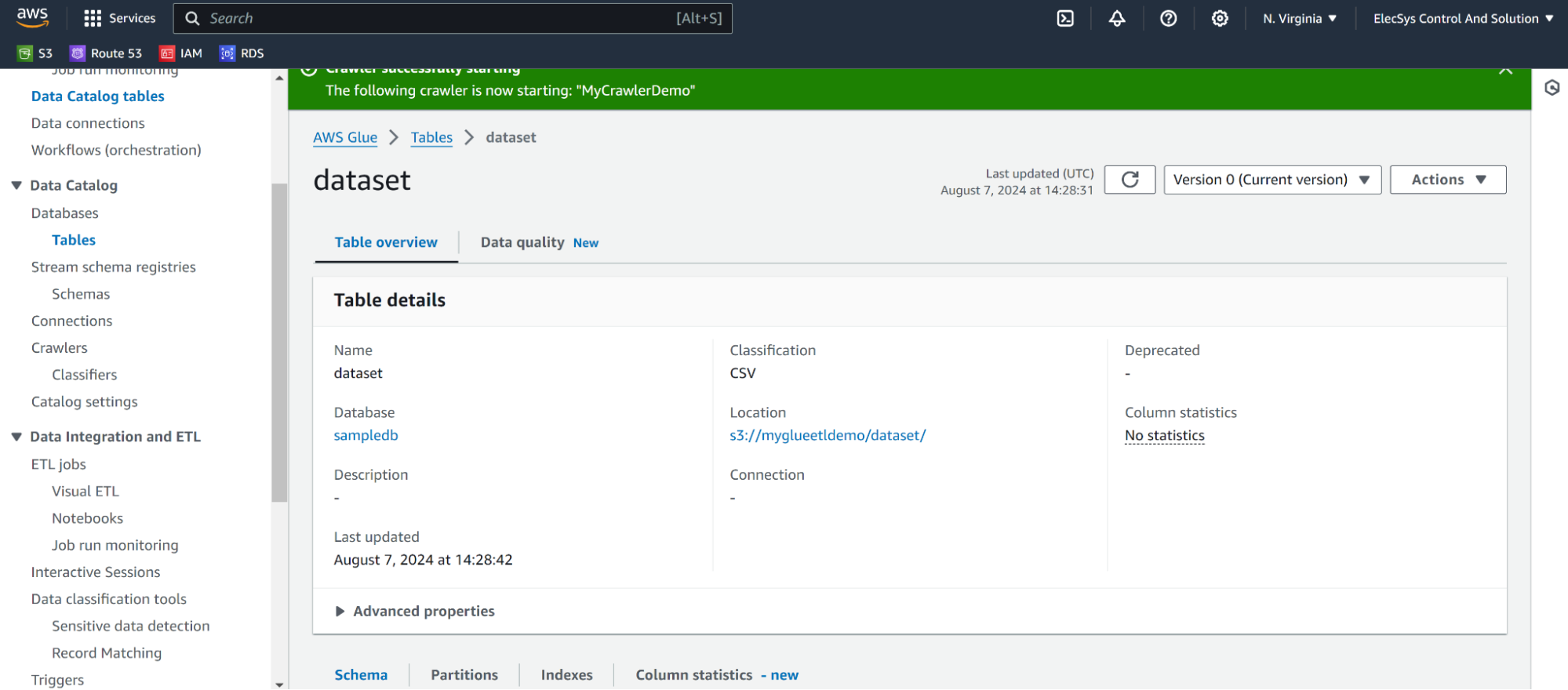Go to AWS Glue breadcrumb
This screenshot has height=690, width=1568.
[345, 137]
